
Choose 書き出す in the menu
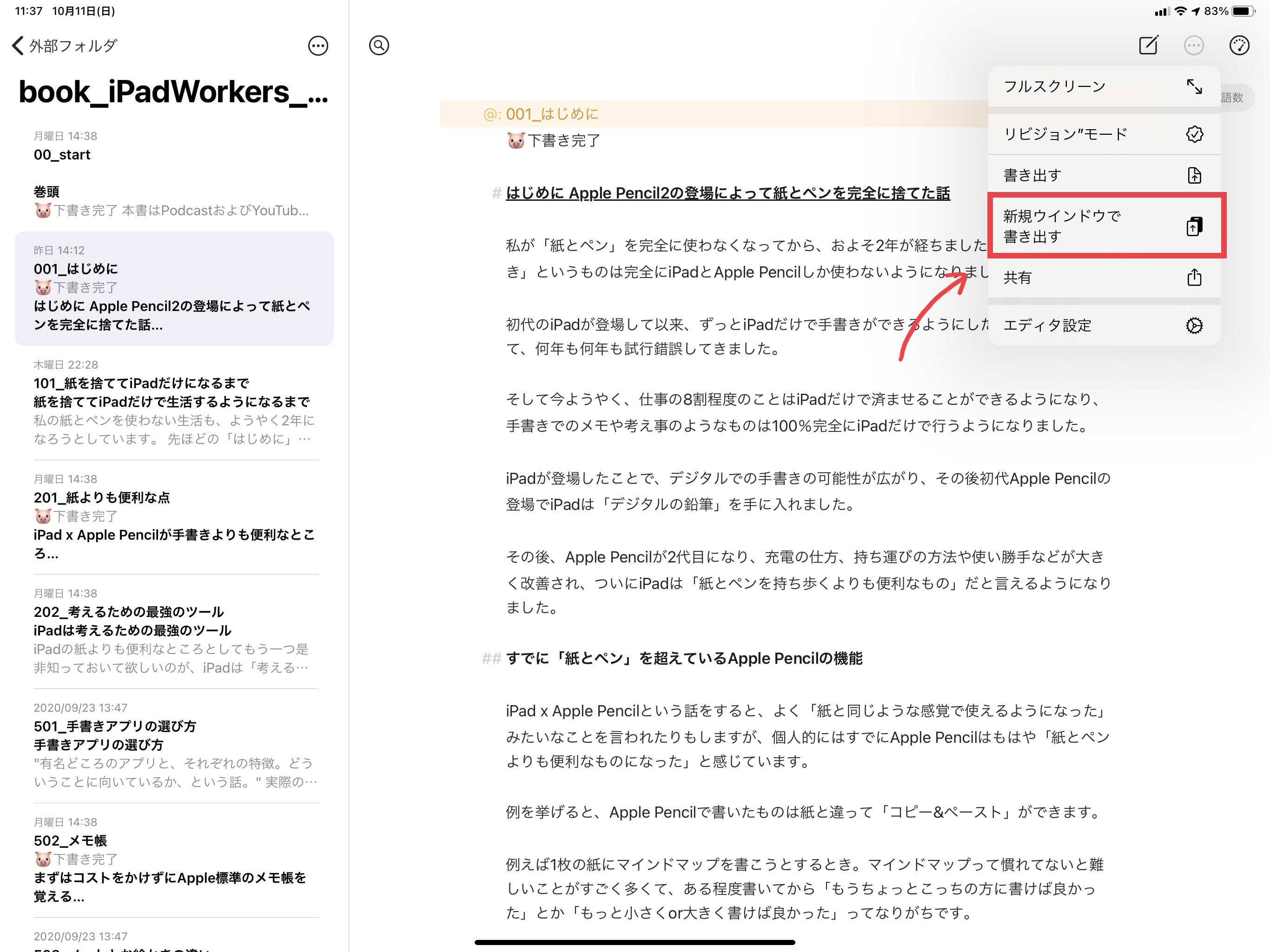point(1104,175)
